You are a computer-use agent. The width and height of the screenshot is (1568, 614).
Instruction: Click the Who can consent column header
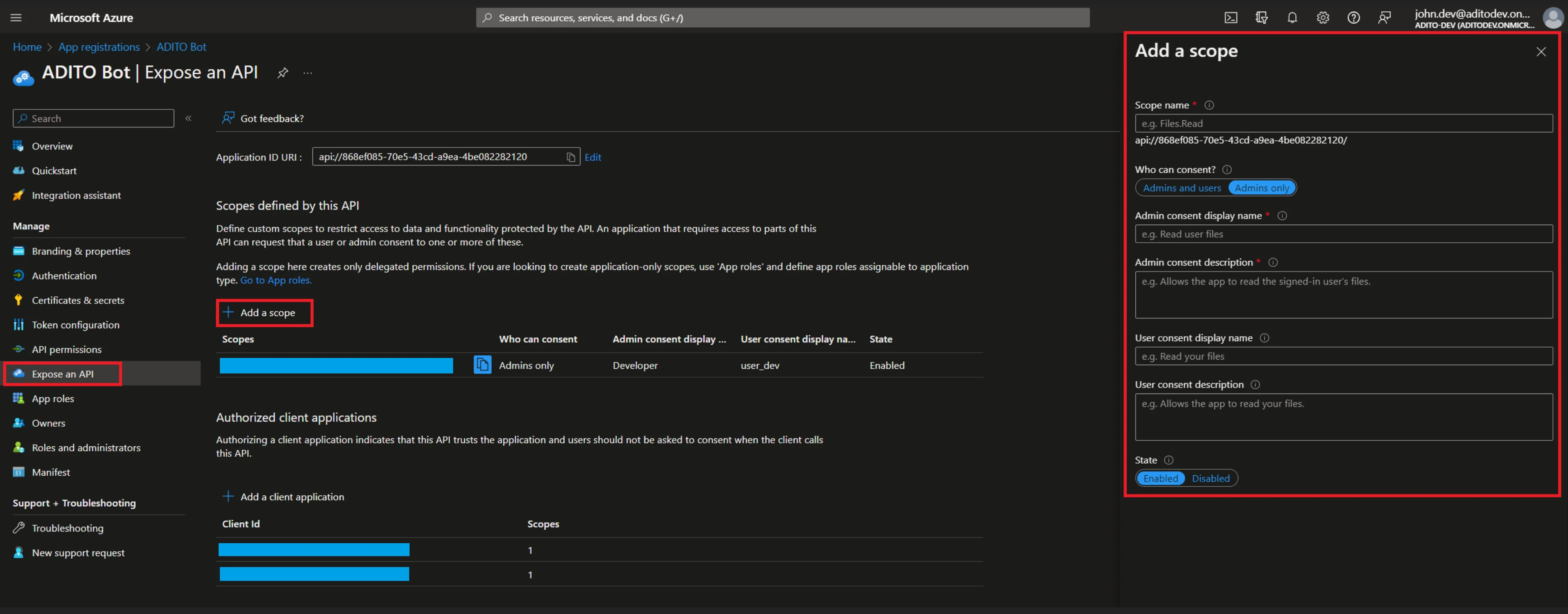pyautogui.click(x=538, y=339)
